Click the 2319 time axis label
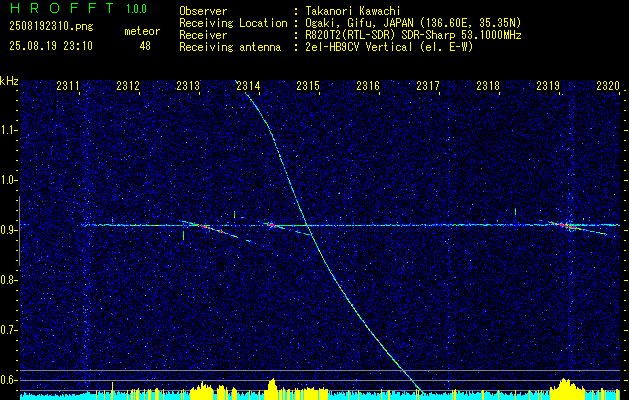This screenshot has width=629, height=400. click(548, 85)
